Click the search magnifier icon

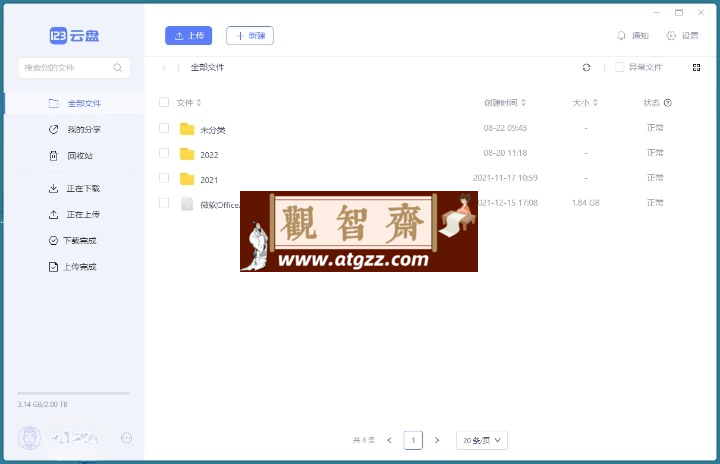[x=118, y=68]
